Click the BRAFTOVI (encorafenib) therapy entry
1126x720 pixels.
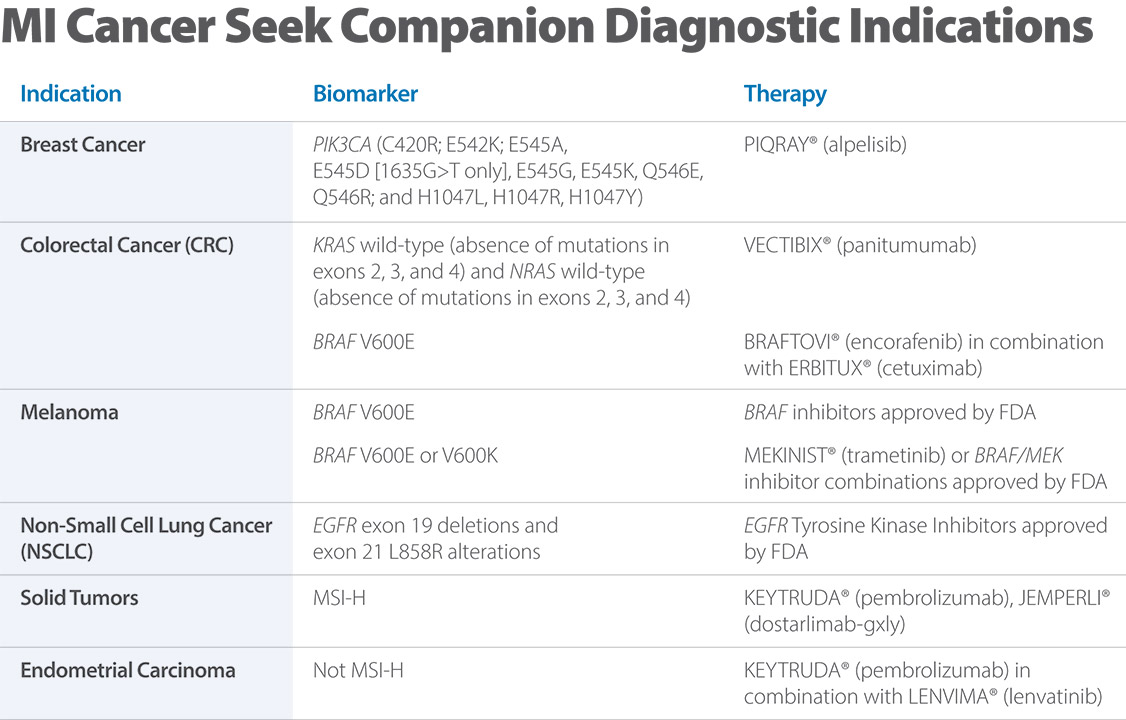(923, 354)
